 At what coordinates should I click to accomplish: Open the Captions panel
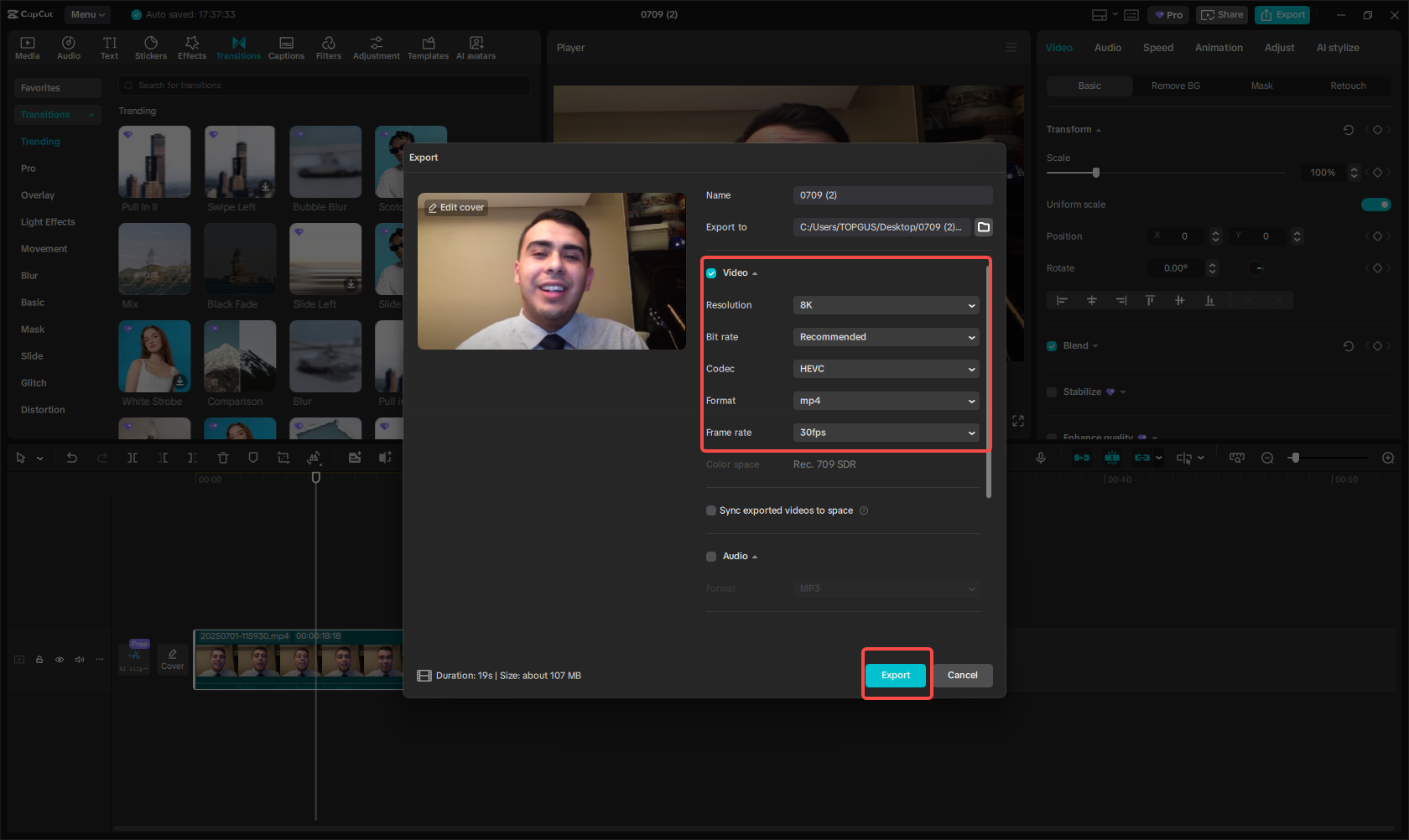tap(286, 47)
